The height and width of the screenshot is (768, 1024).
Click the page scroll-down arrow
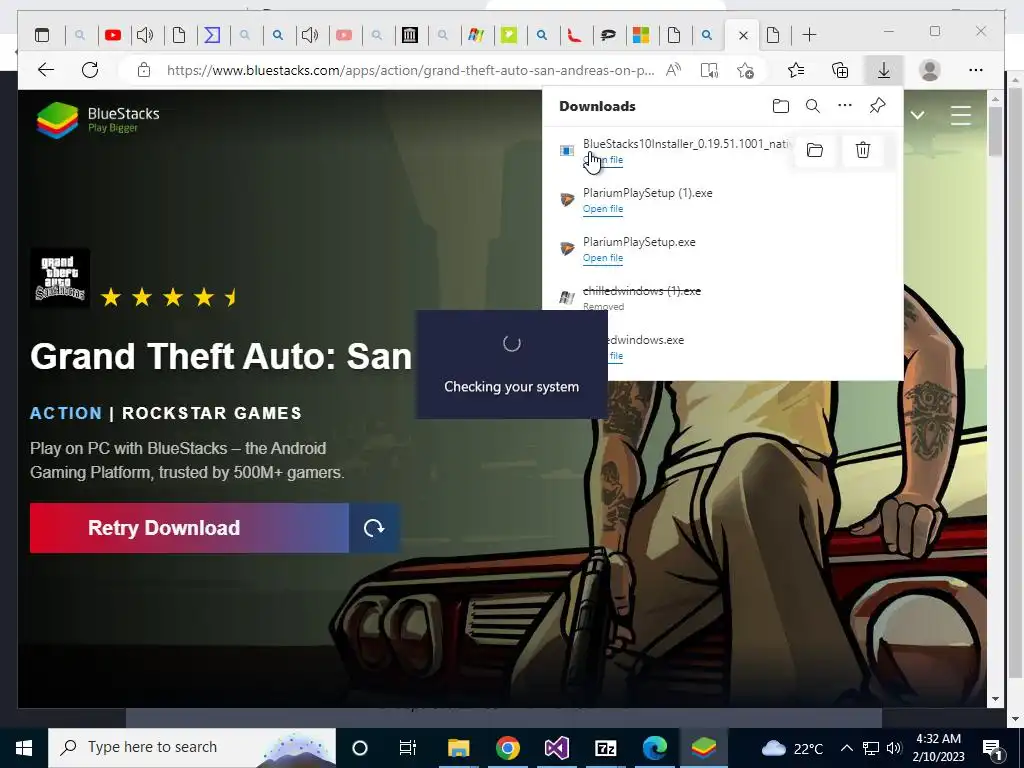(x=995, y=699)
